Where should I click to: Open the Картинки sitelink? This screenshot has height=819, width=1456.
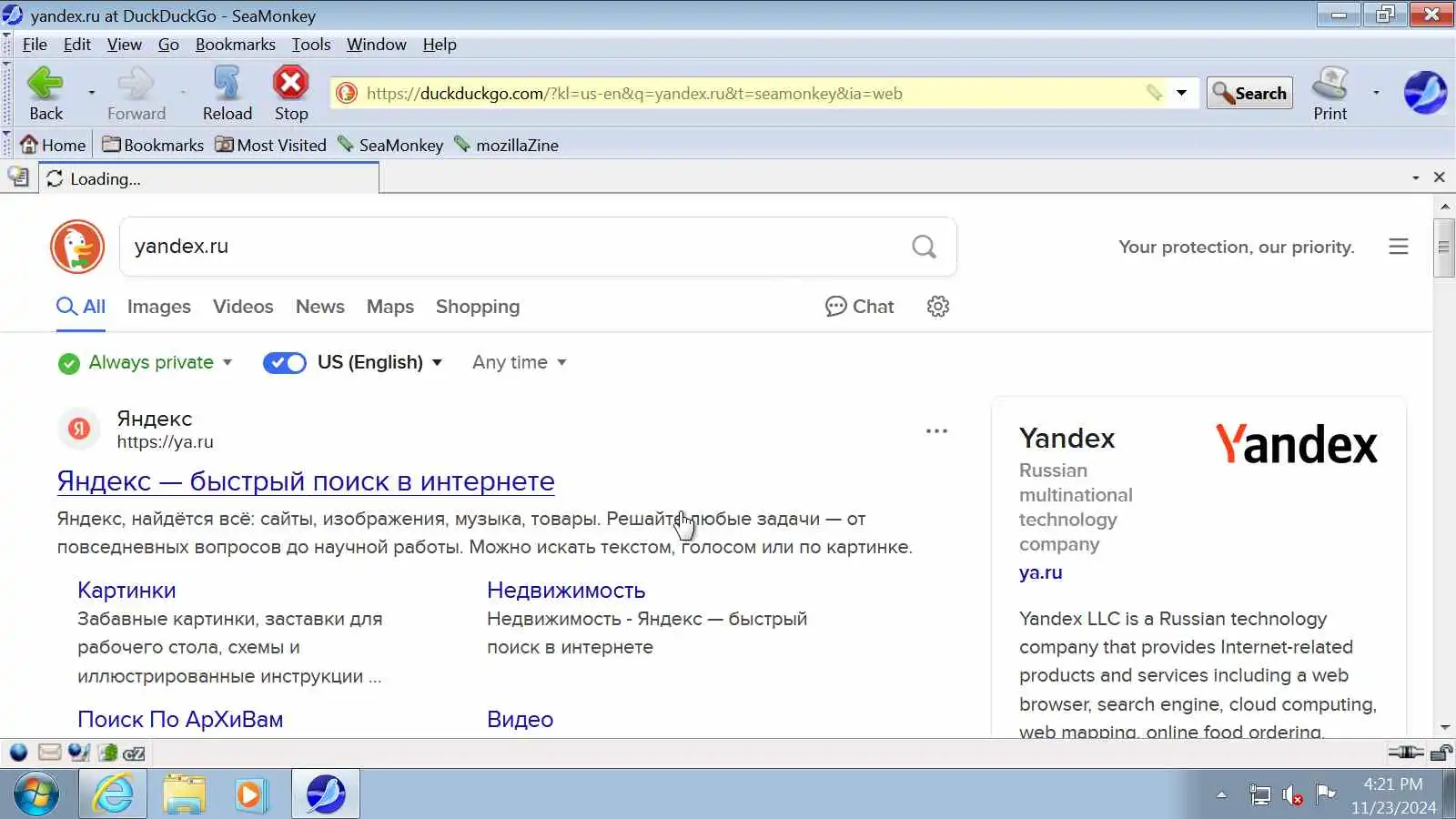click(x=126, y=591)
